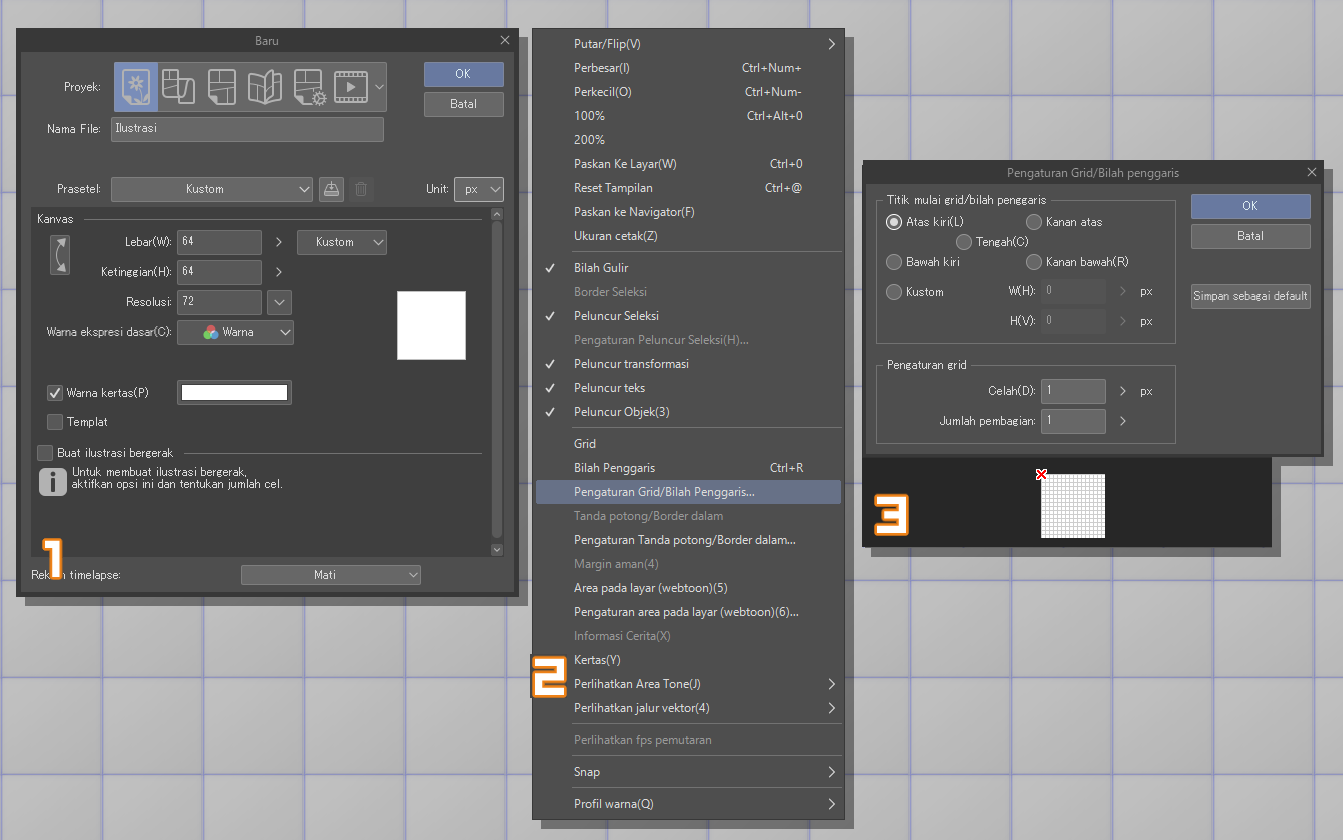Click the white Warna kertas color swatch
The image size is (1343, 840).
click(x=234, y=393)
